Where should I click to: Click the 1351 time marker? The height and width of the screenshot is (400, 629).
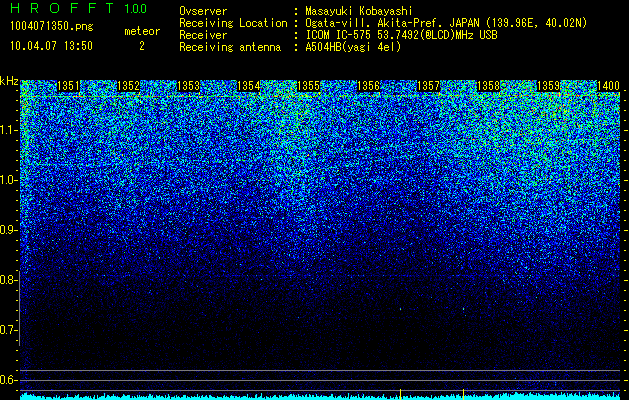click(68, 86)
